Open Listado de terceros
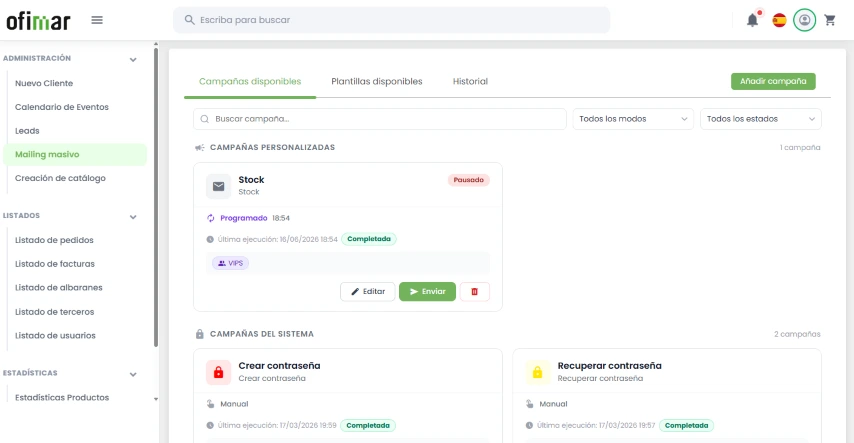Screen dimensions: 854x443 point(54,312)
